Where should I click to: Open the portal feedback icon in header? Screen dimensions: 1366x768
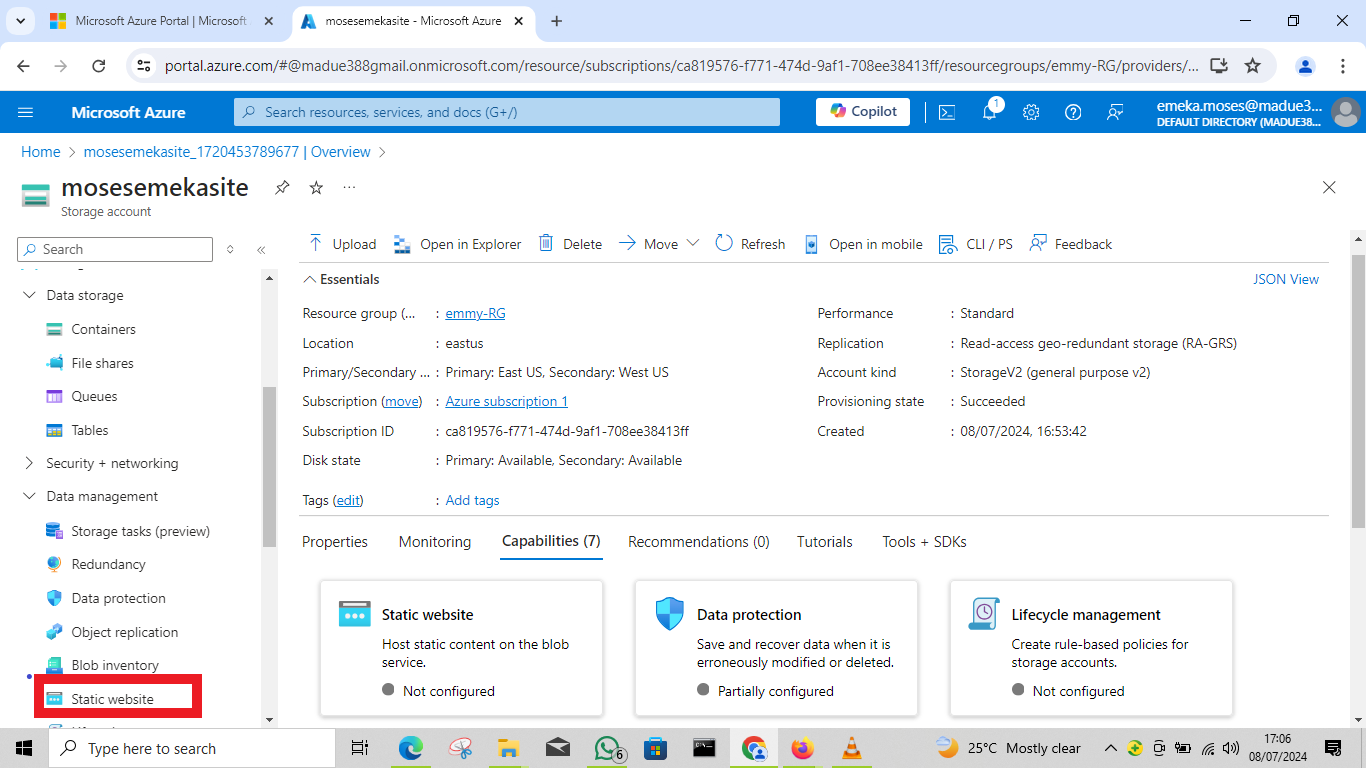(1115, 112)
